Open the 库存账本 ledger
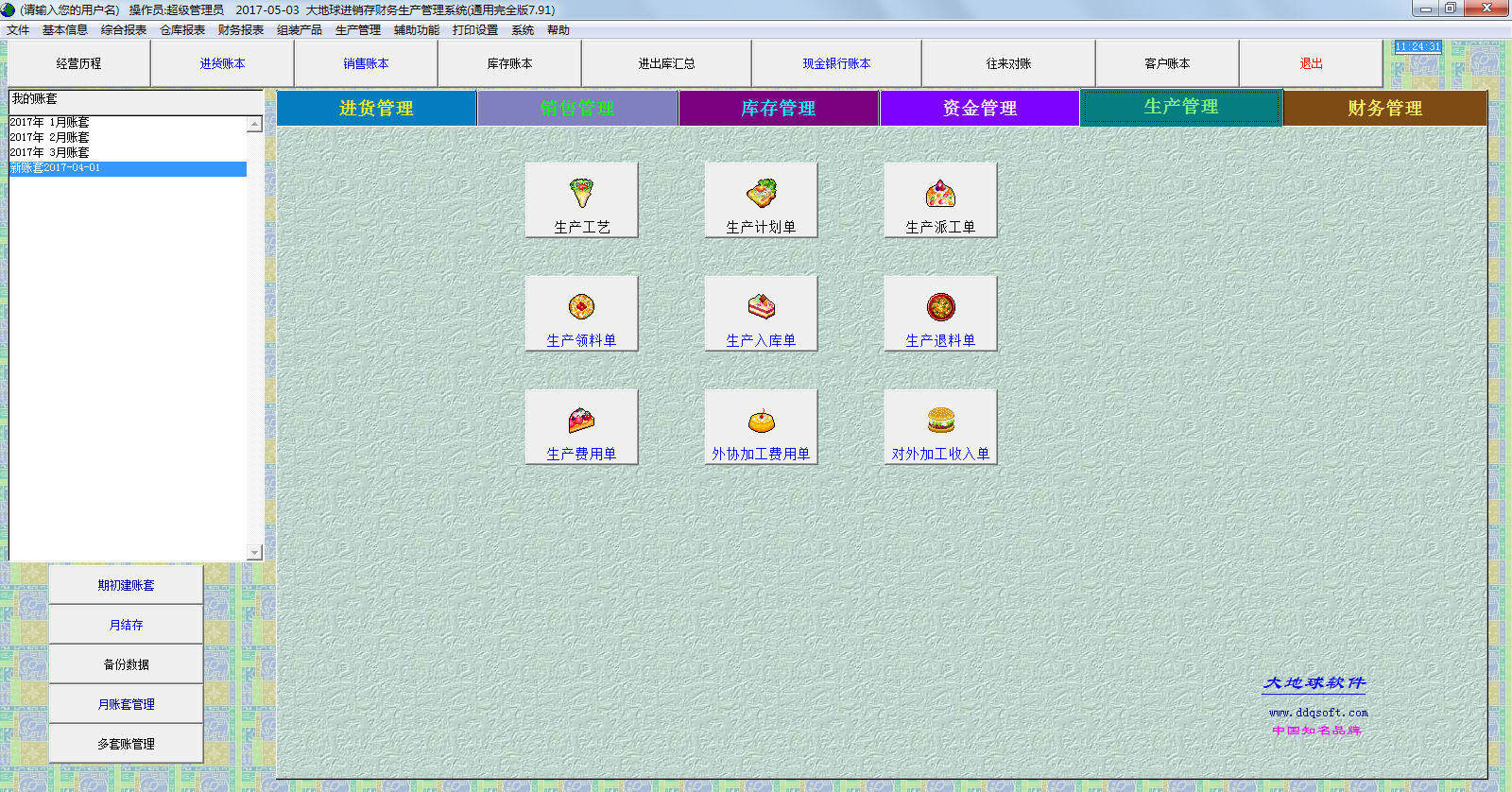The height and width of the screenshot is (792, 1512). pyautogui.click(x=509, y=63)
